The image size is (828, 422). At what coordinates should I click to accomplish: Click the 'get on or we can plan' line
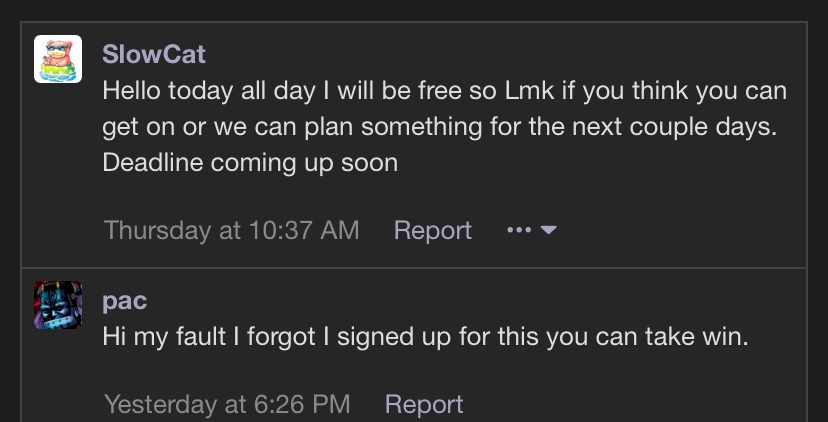pyautogui.click(x=440, y=127)
